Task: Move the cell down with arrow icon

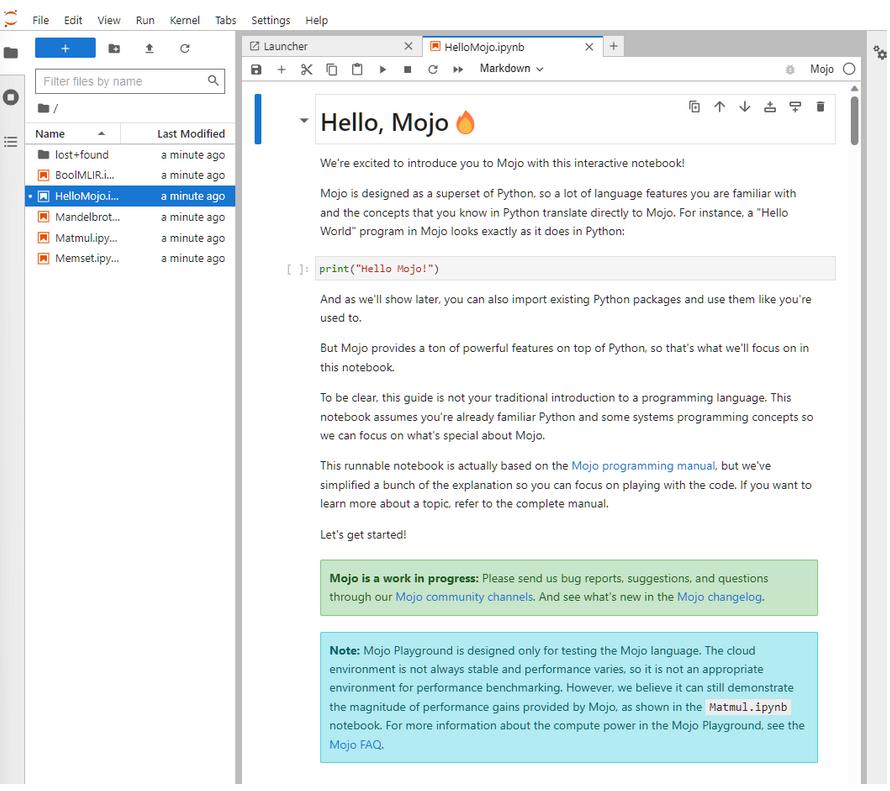Action: [744, 107]
